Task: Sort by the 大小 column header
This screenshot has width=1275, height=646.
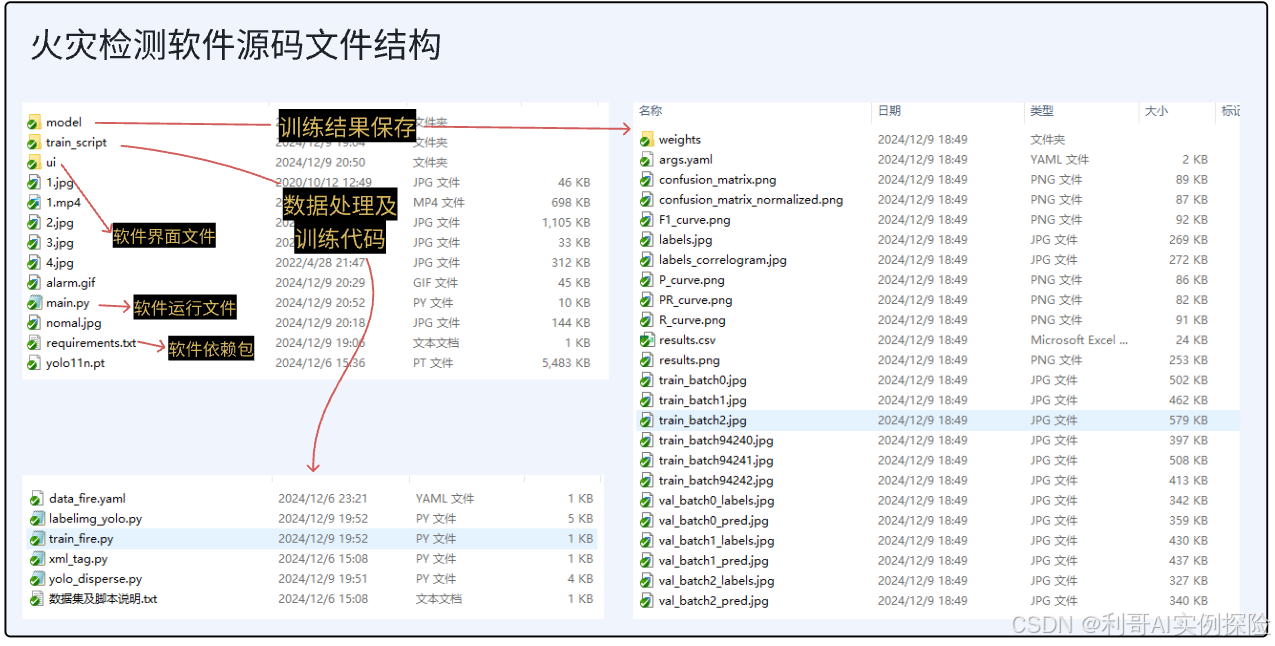Action: click(x=1156, y=111)
